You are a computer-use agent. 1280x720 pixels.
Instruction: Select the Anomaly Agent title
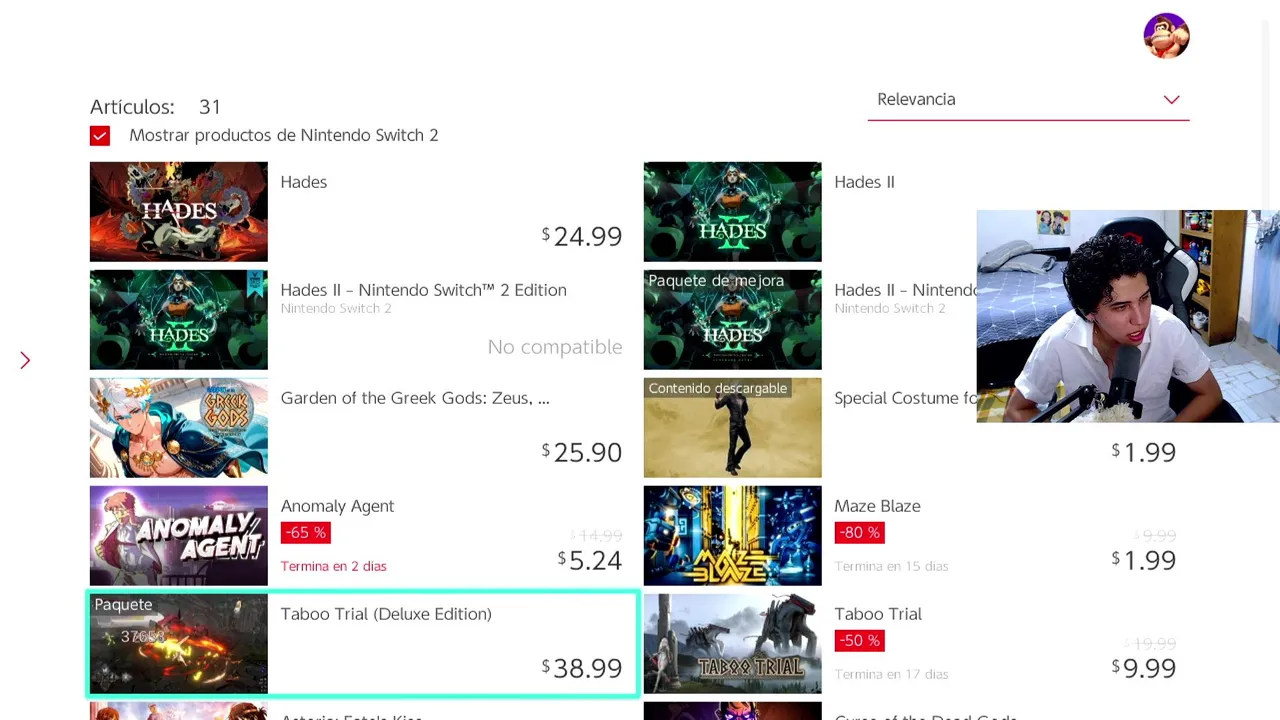[x=337, y=506]
